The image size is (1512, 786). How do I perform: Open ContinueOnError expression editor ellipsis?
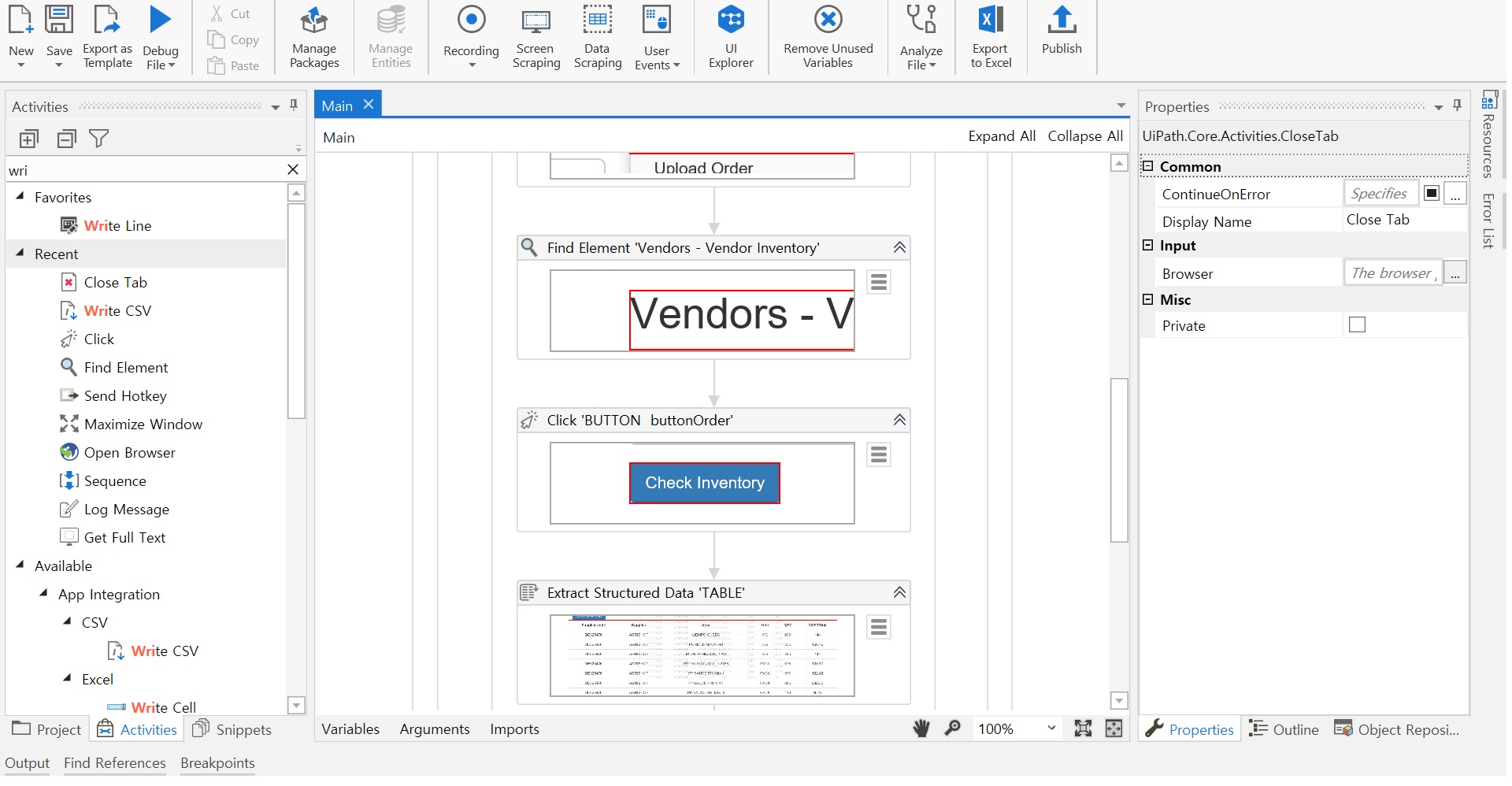(x=1455, y=194)
